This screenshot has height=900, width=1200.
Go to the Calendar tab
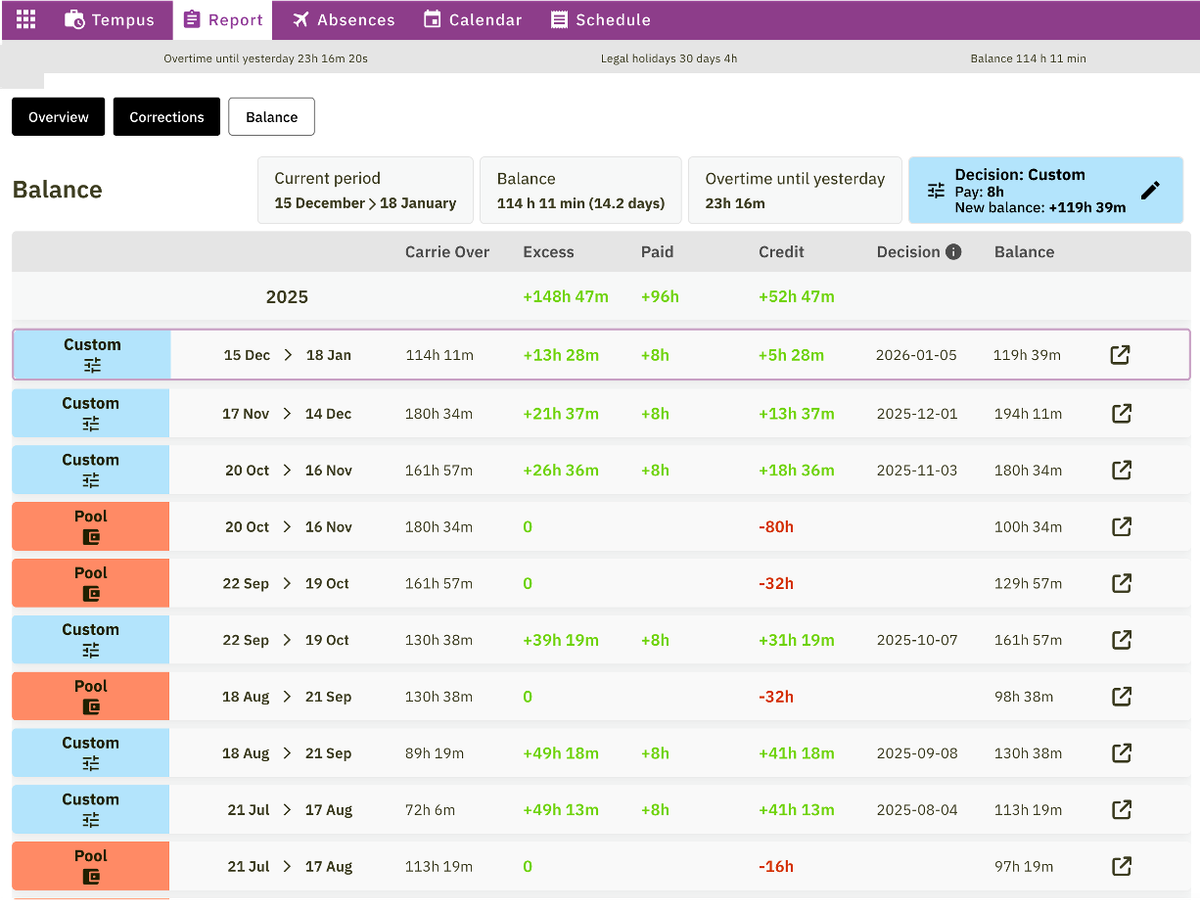pos(472,20)
